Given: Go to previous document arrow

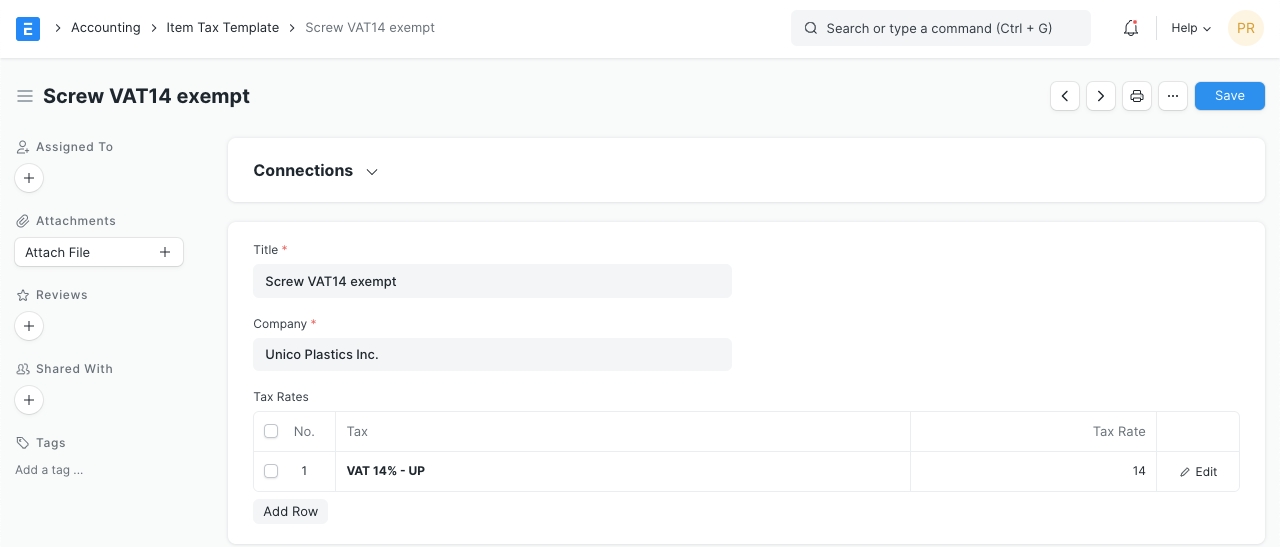Looking at the screenshot, I should pyautogui.click(x=1065, y=96).
